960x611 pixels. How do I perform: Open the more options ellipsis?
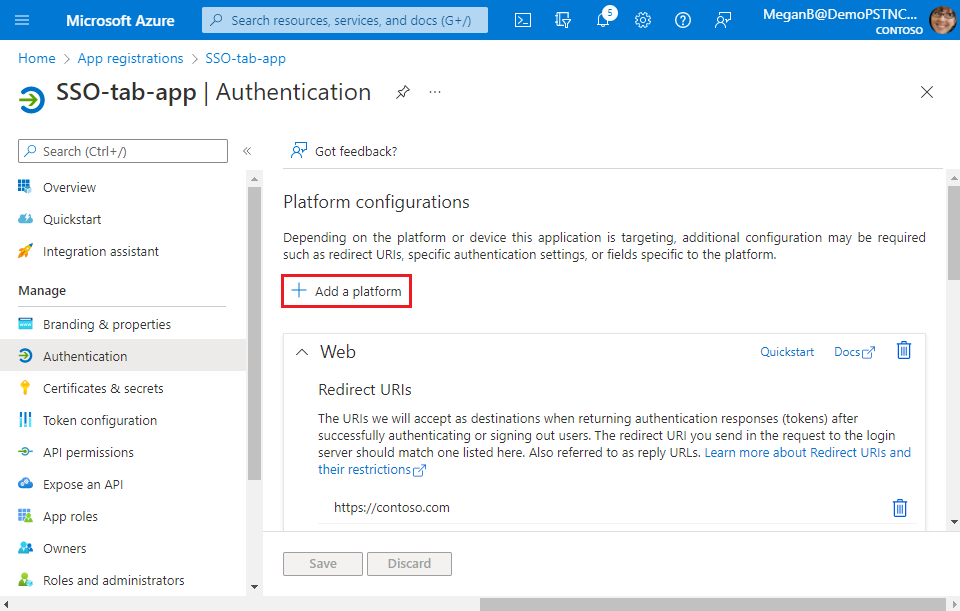pyautogui.click(x=434, y=92)
